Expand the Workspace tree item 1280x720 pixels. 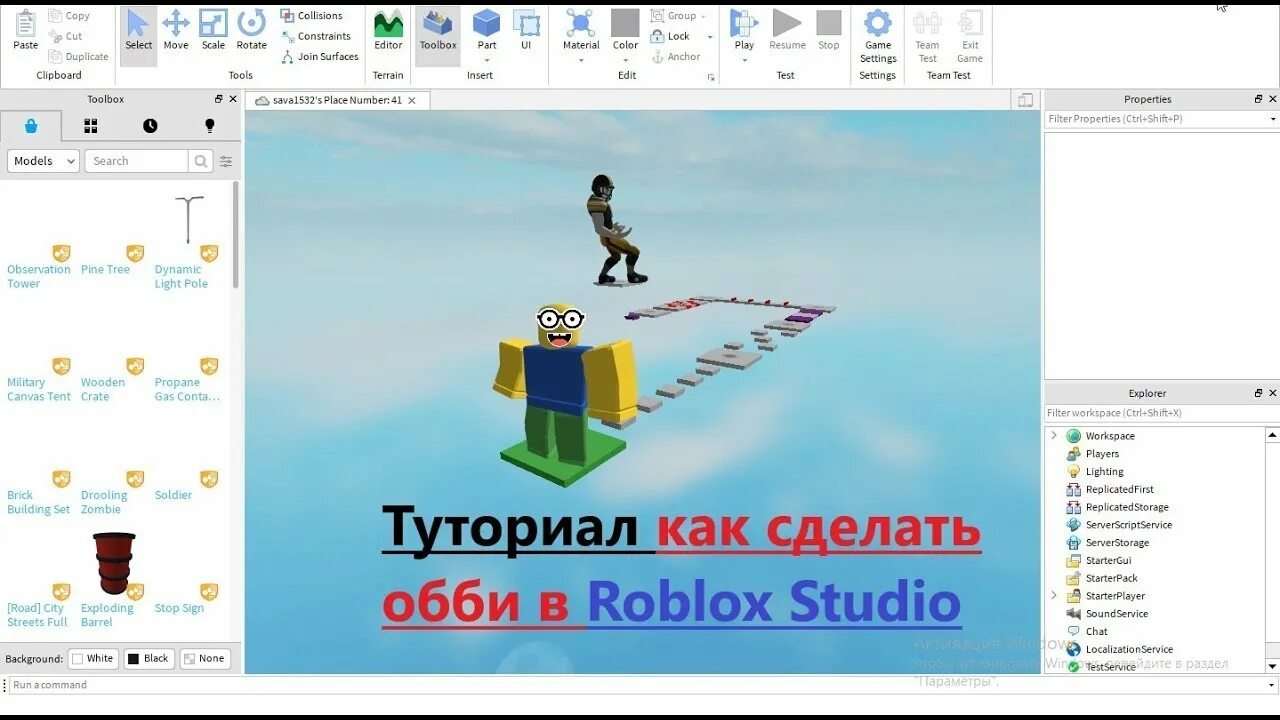tap(1055, 435)
